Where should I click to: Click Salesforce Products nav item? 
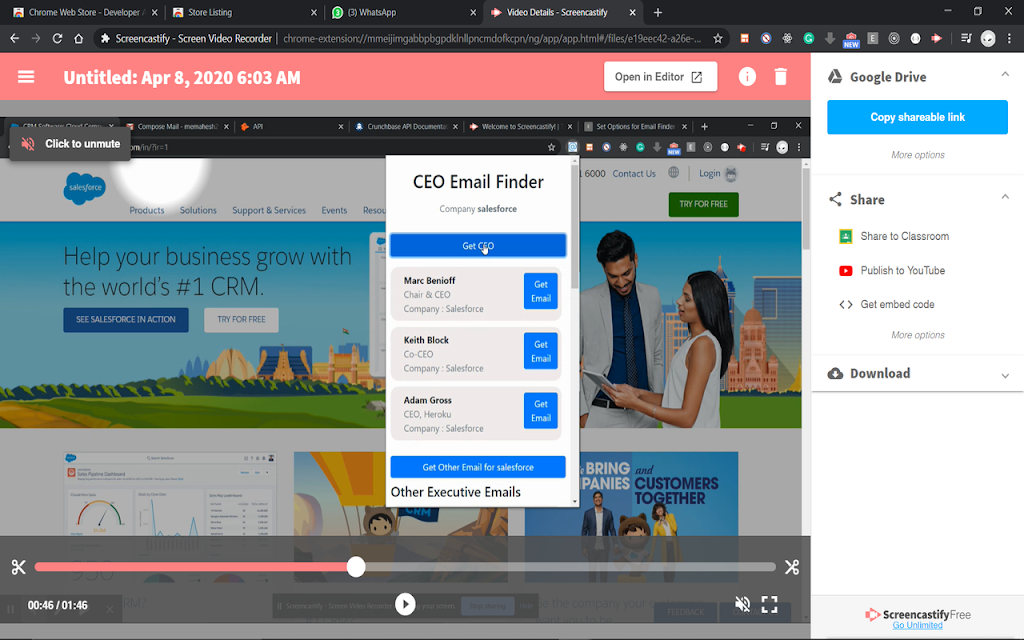[147, 210]
